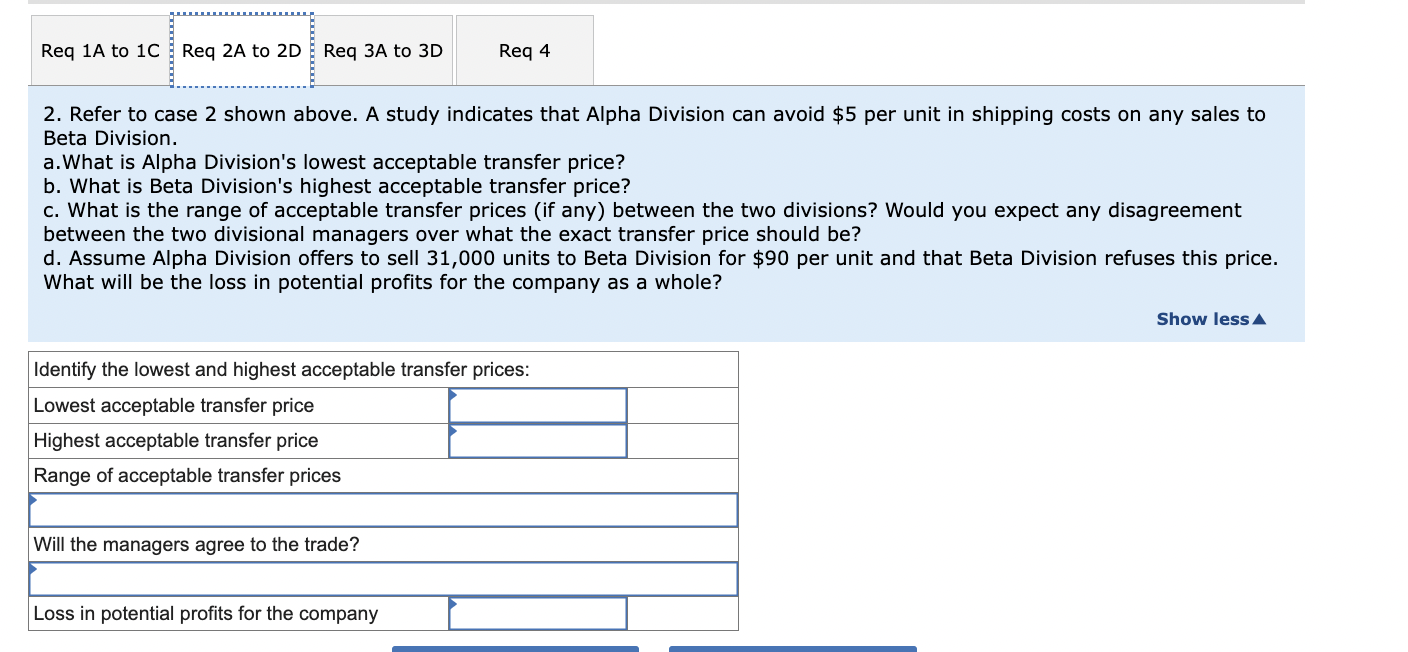1408x652 pixels.
Task: Click the left blue navigation button at bottom
Action: 516,648
